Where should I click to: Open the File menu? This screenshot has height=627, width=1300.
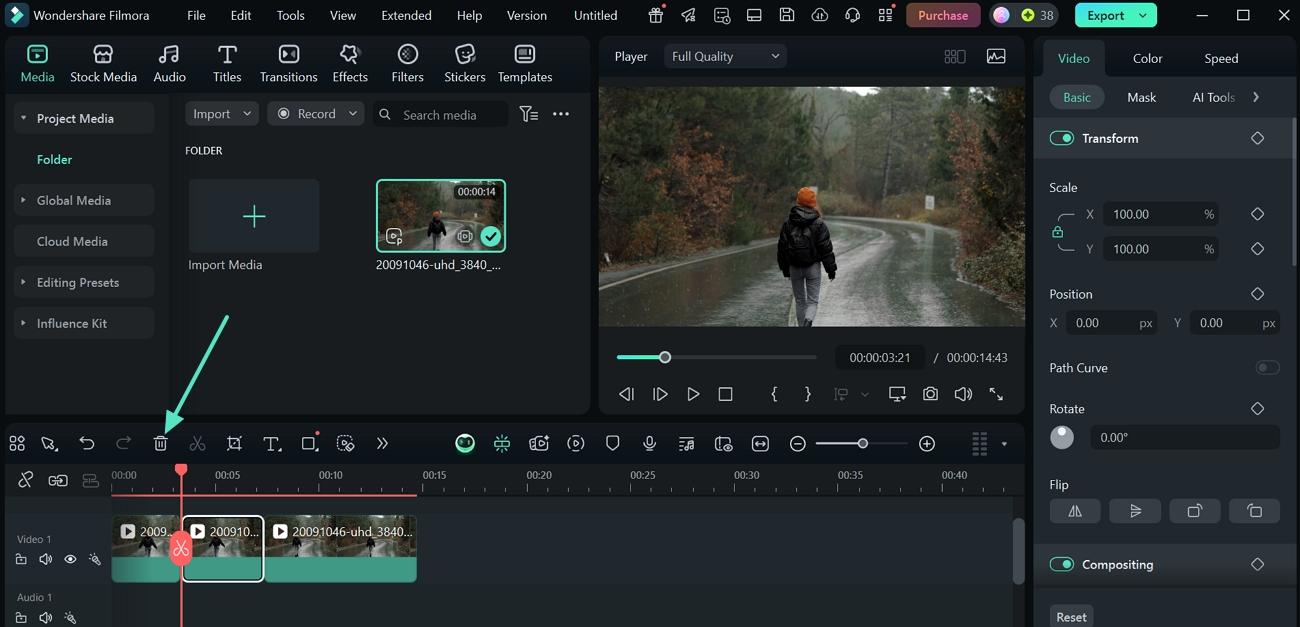(x=196, y=15)
